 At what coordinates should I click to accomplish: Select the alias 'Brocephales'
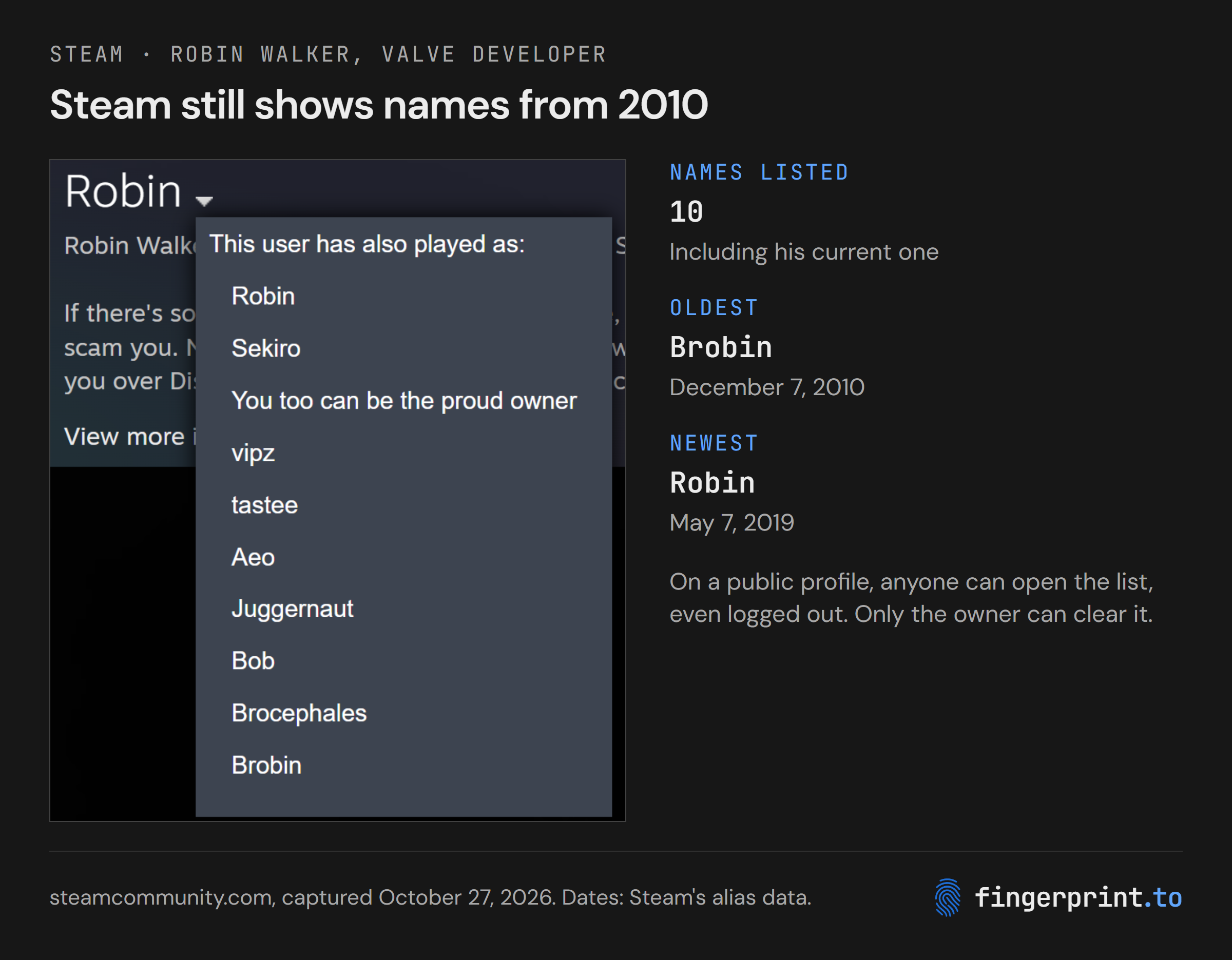pos(299,713)
